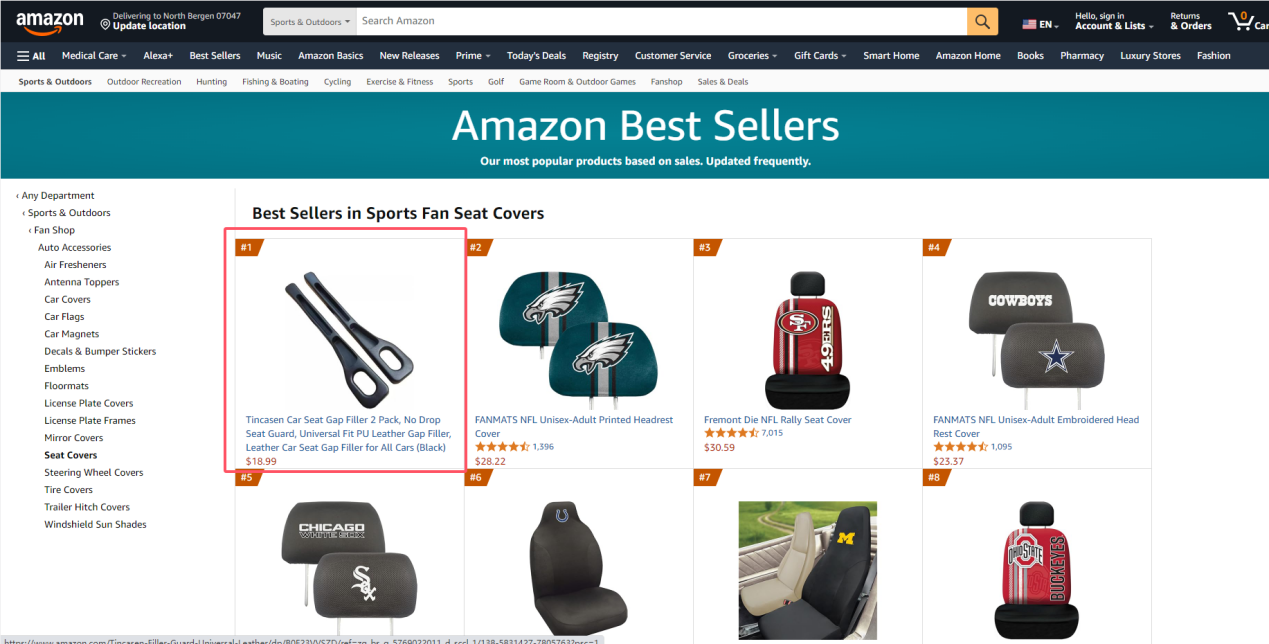Expand the Prime navigation dropdown
Image resolution: width=1269 pixels, height=644 pixels.
point(473,56)
